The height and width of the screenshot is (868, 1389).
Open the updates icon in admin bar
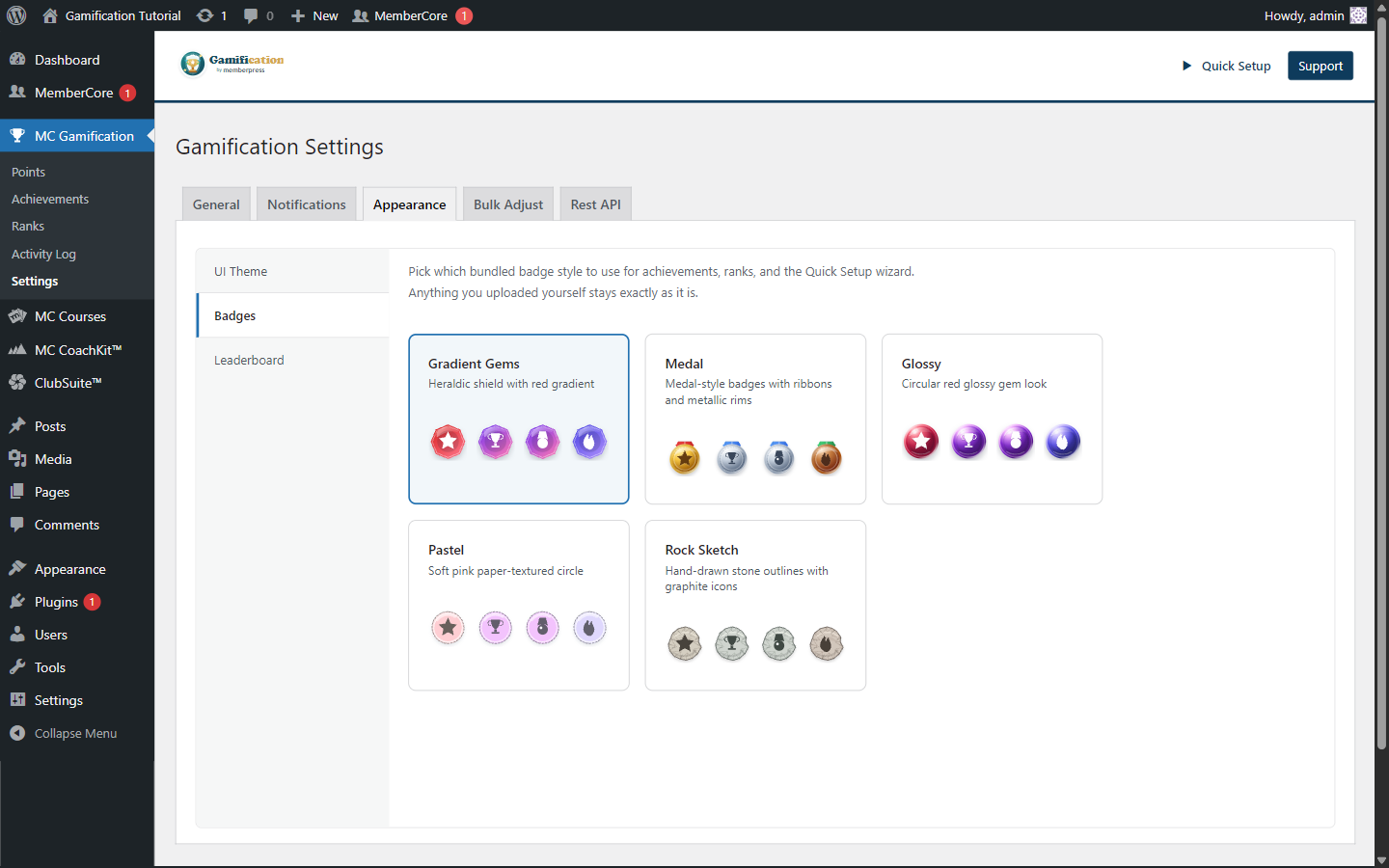pos(204,15)
